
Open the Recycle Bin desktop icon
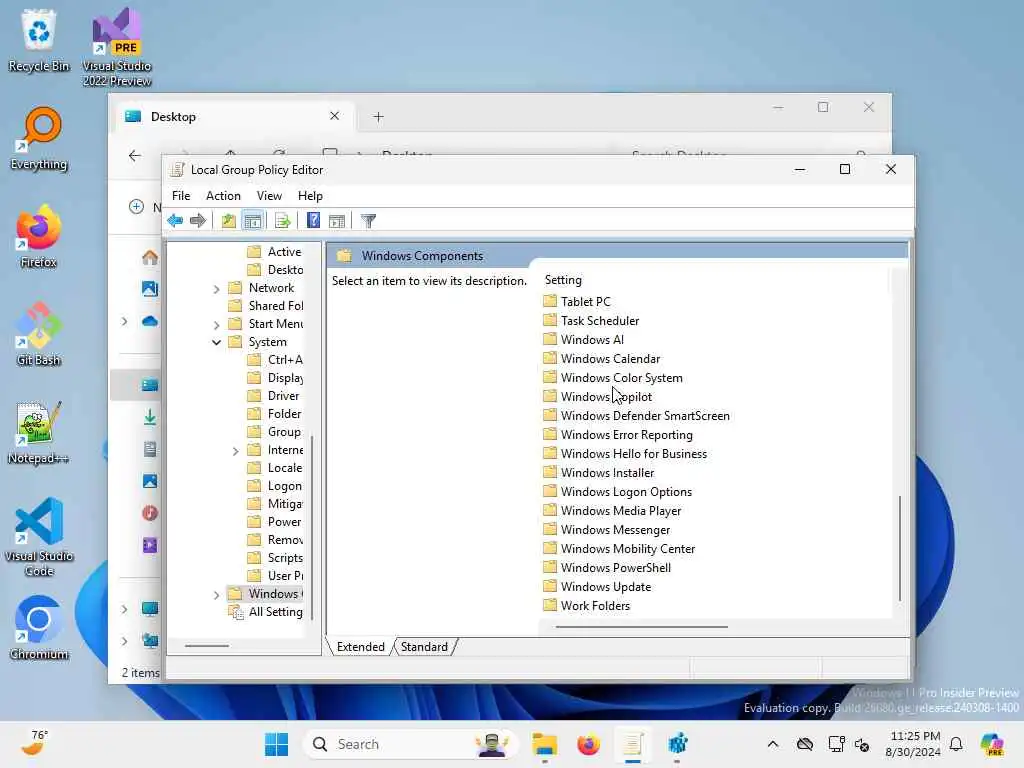39,40
